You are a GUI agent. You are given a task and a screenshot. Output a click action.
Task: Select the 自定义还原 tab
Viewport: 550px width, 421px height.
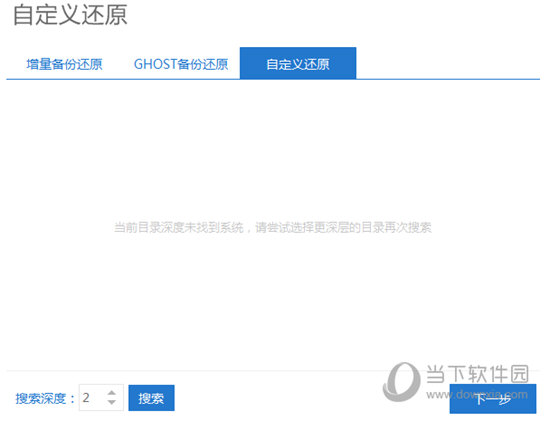click(x=298, y=64)
